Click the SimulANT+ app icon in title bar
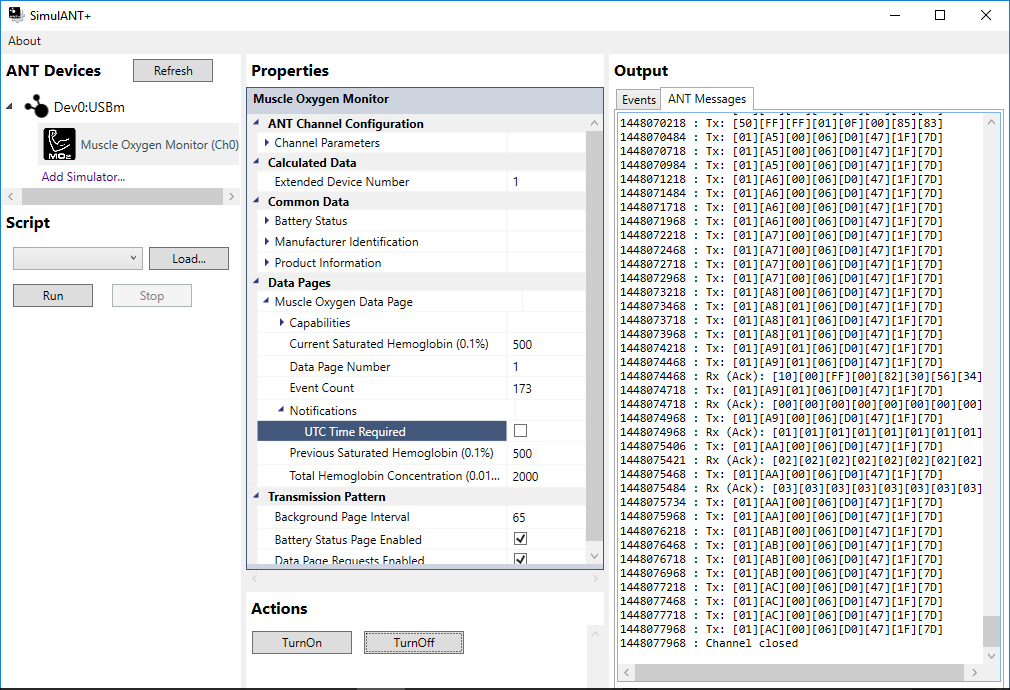 tap(15, 15)
